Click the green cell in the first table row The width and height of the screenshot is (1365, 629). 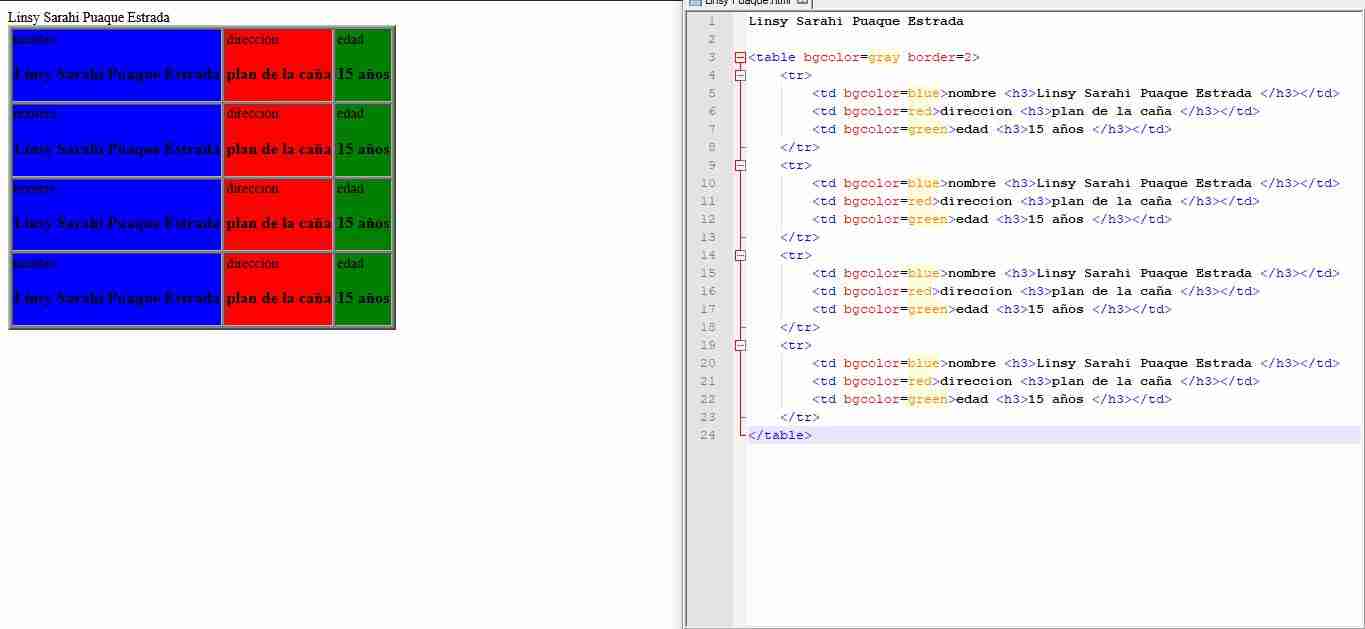(x=363, y=65)
